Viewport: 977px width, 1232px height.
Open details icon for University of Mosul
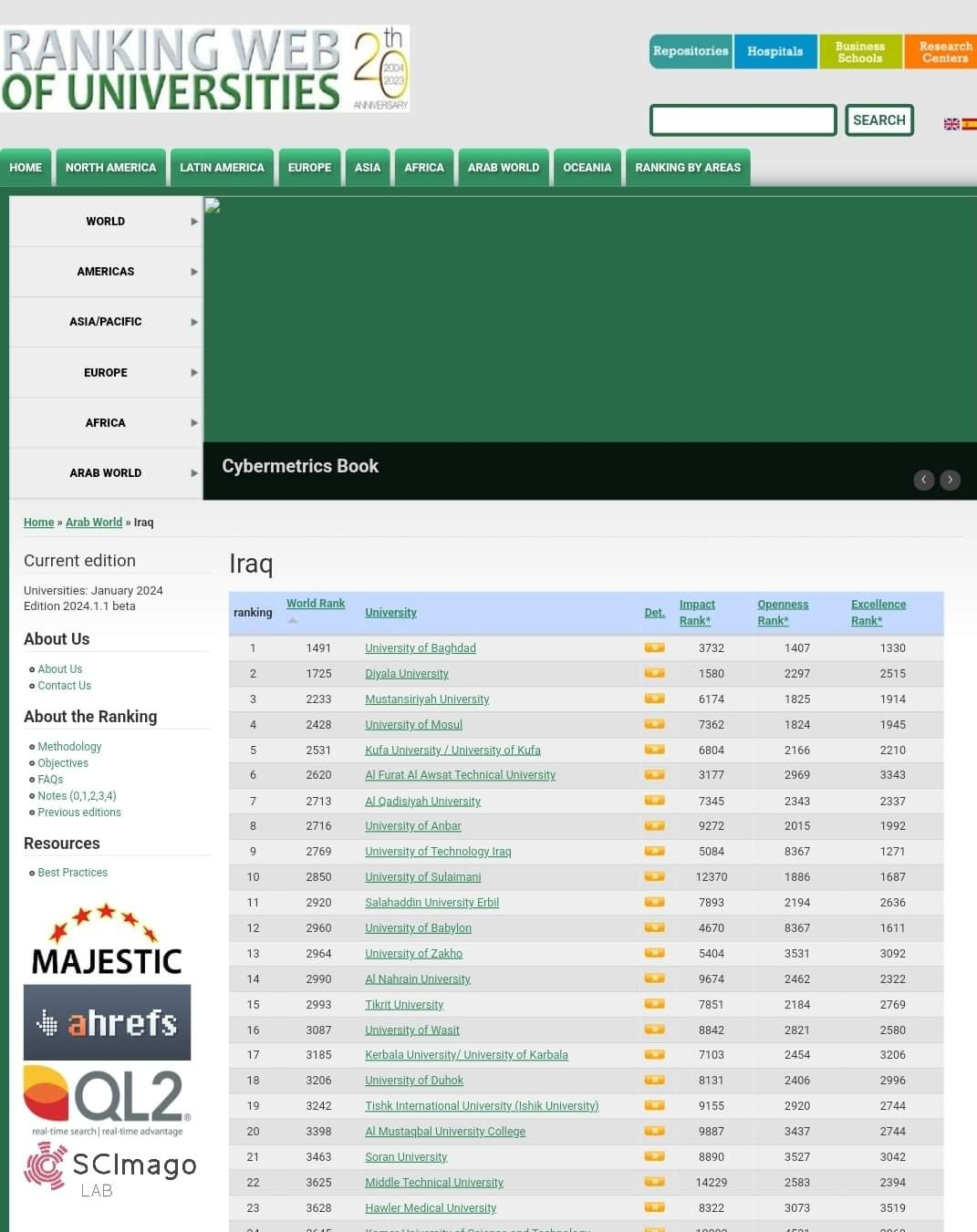pos(654,724)
